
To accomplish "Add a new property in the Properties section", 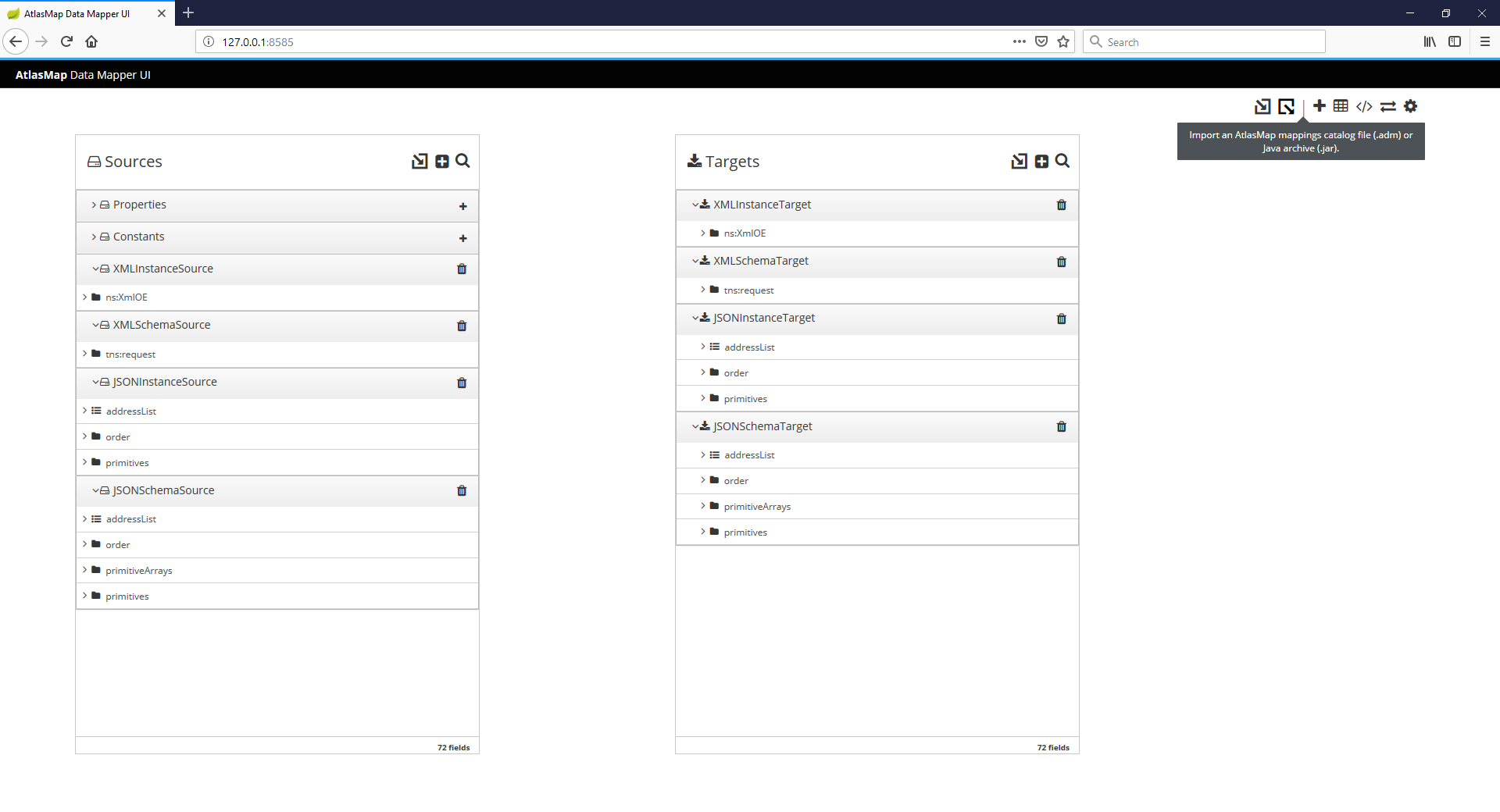I will pyautogui.click(x=462, y=206).
